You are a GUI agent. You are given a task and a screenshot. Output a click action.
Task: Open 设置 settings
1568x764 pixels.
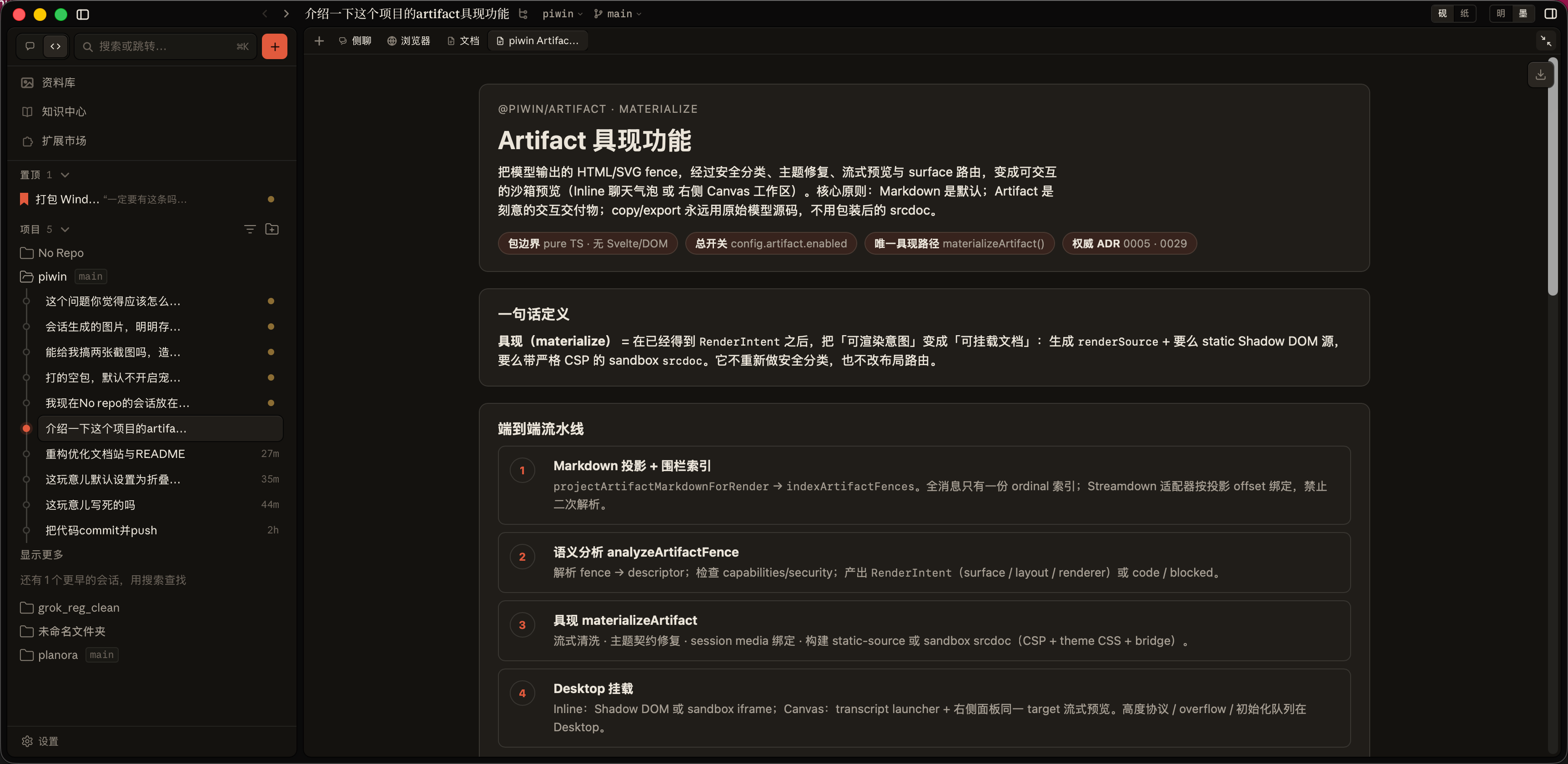click(x=40, y=741)
